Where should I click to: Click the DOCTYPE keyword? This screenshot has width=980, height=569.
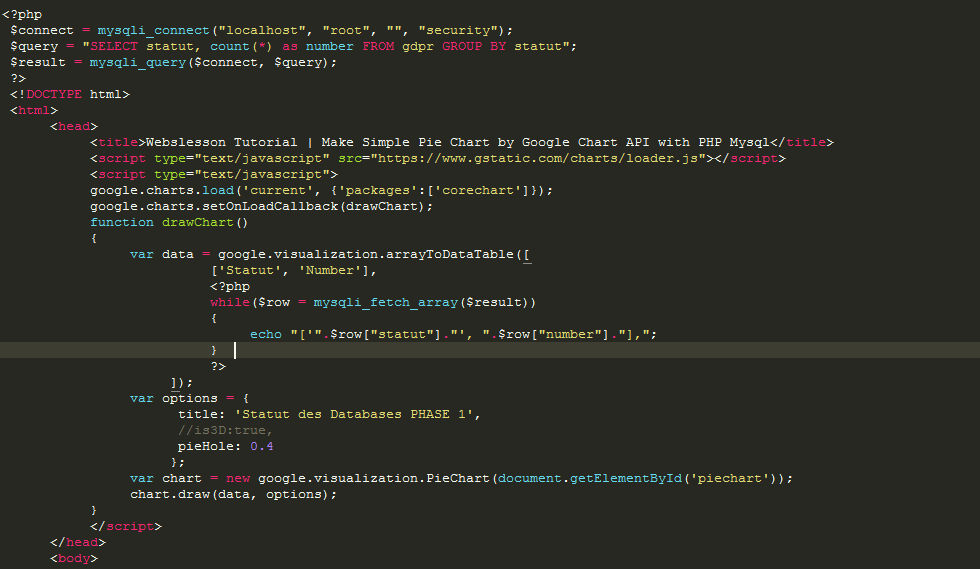(x=54, y=94)
